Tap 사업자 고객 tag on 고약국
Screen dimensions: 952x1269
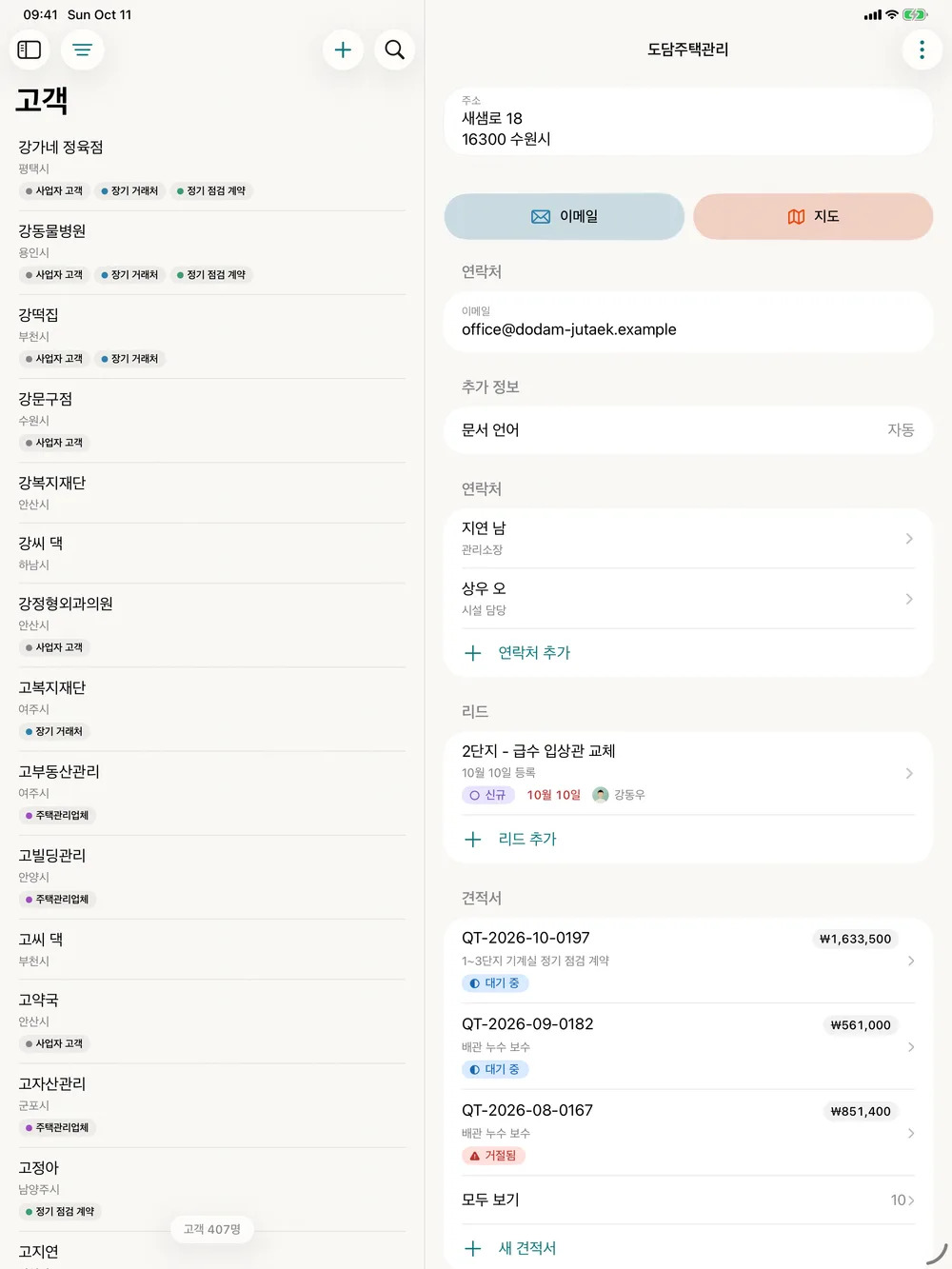coord(54,1043)
